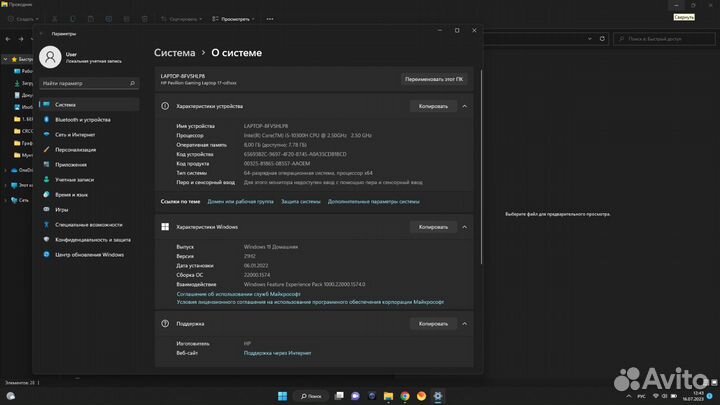720x405 pixels.
Task: Click the Найти параметр search field
Action: tap(89, 84)
